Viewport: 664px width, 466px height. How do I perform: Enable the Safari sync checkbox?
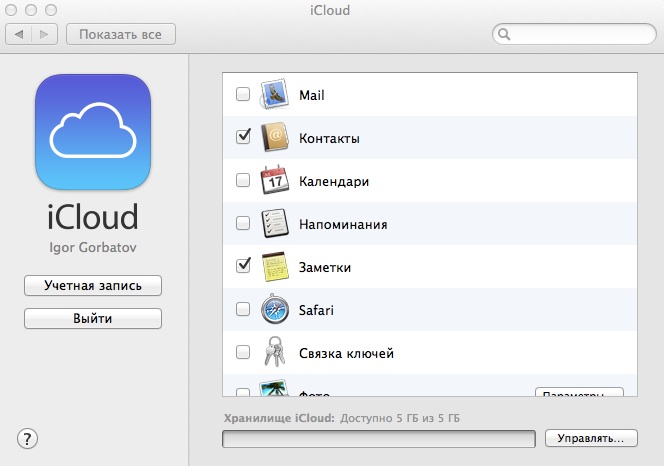[243, 310]
